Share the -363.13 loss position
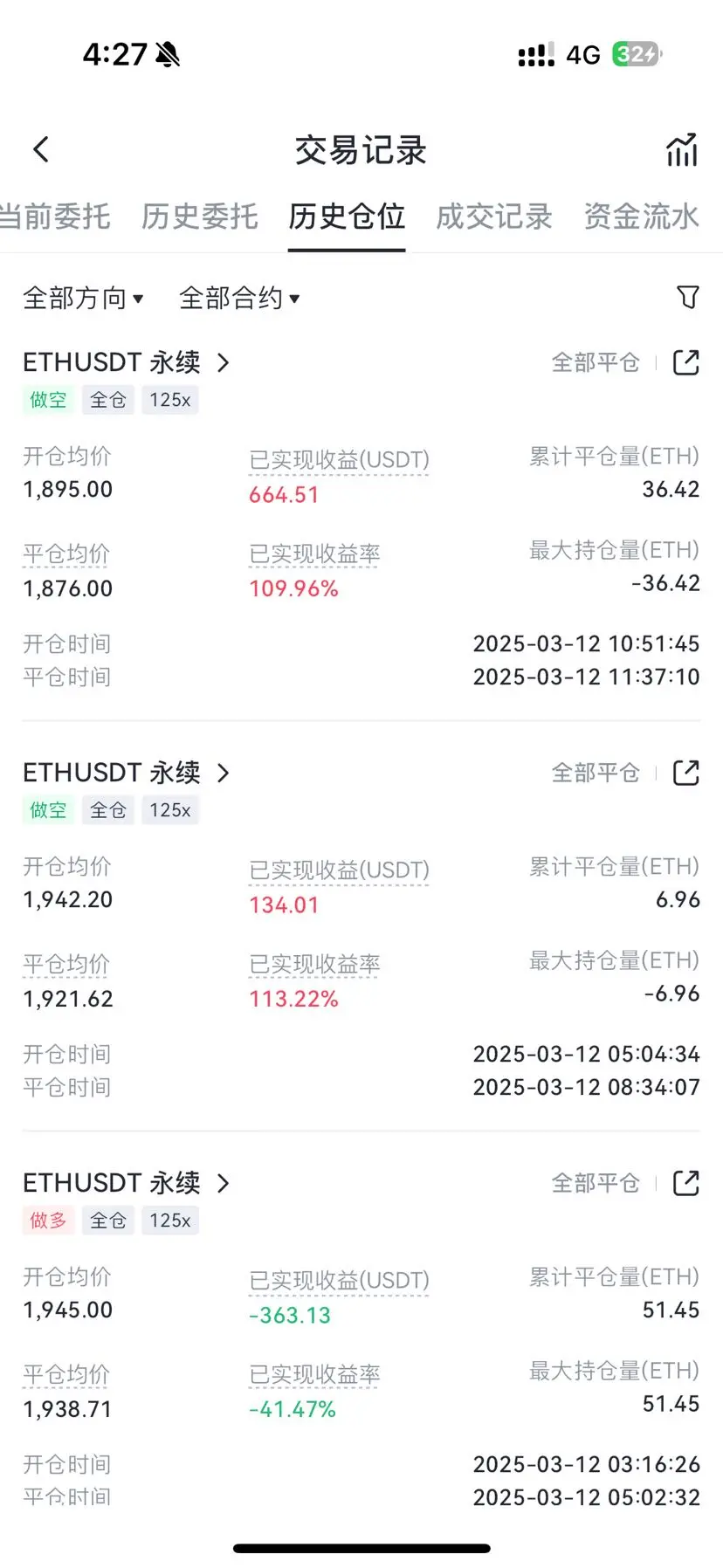 pos(686,1183)
